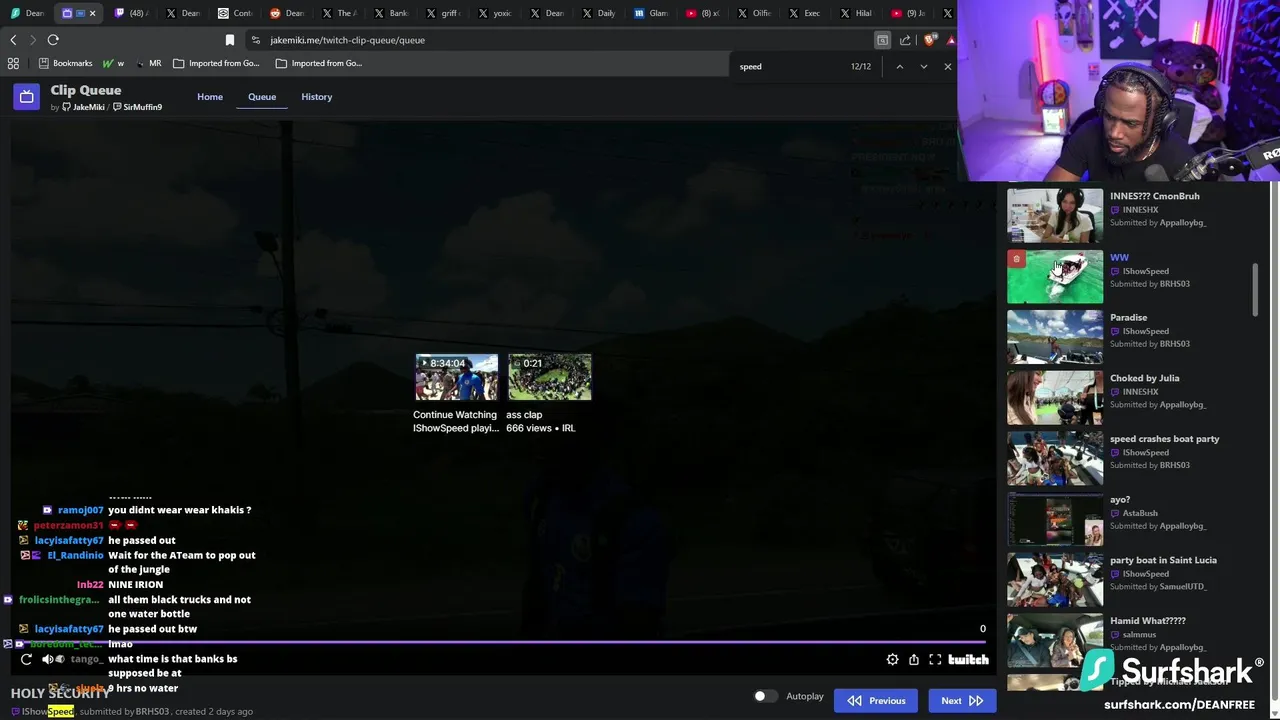This screenshot has height=720, width=1280.
Task: Open the IShowSpeed channel link below player
Action: coord(48,711)
